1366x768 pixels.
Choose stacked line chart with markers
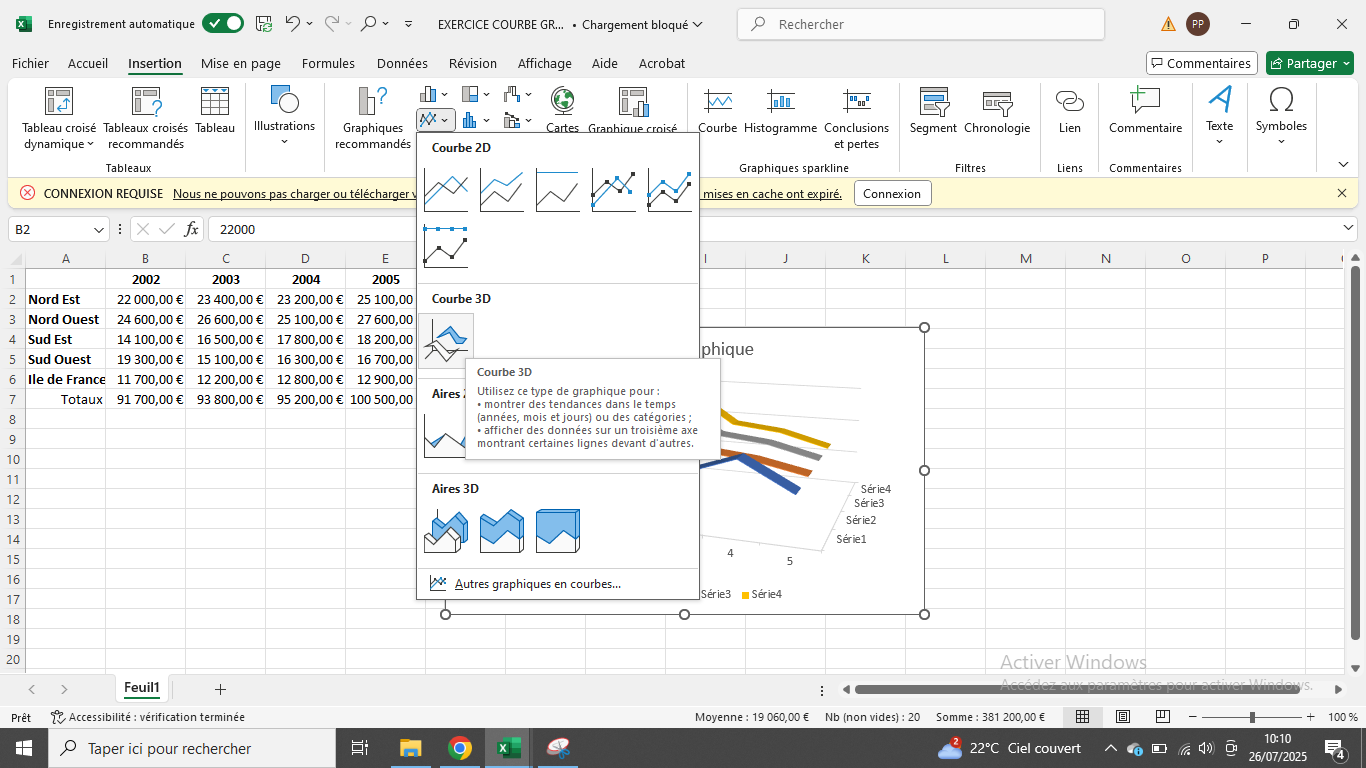pos(670,190)
